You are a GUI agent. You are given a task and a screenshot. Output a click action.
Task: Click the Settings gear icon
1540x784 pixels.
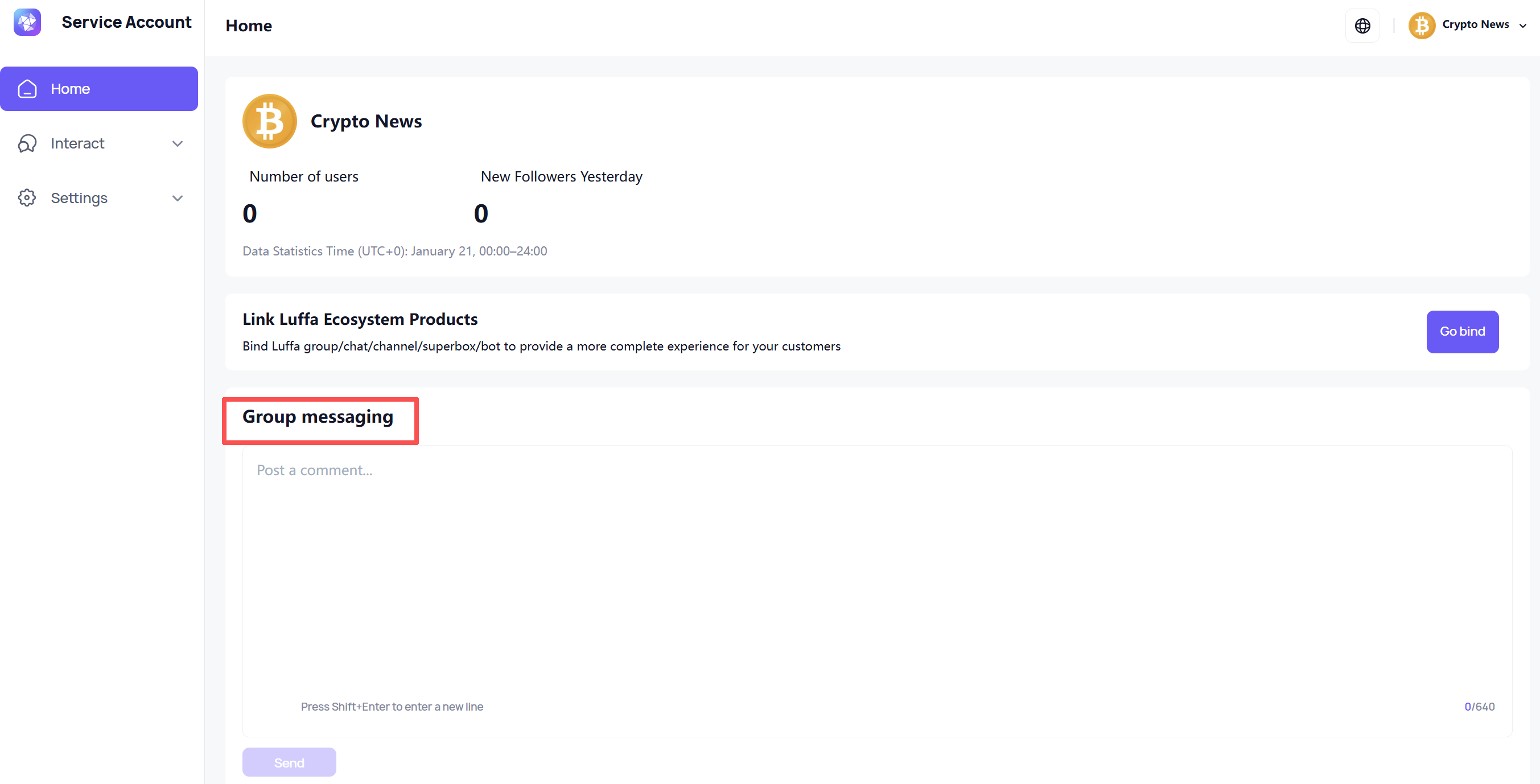[27, 198]
